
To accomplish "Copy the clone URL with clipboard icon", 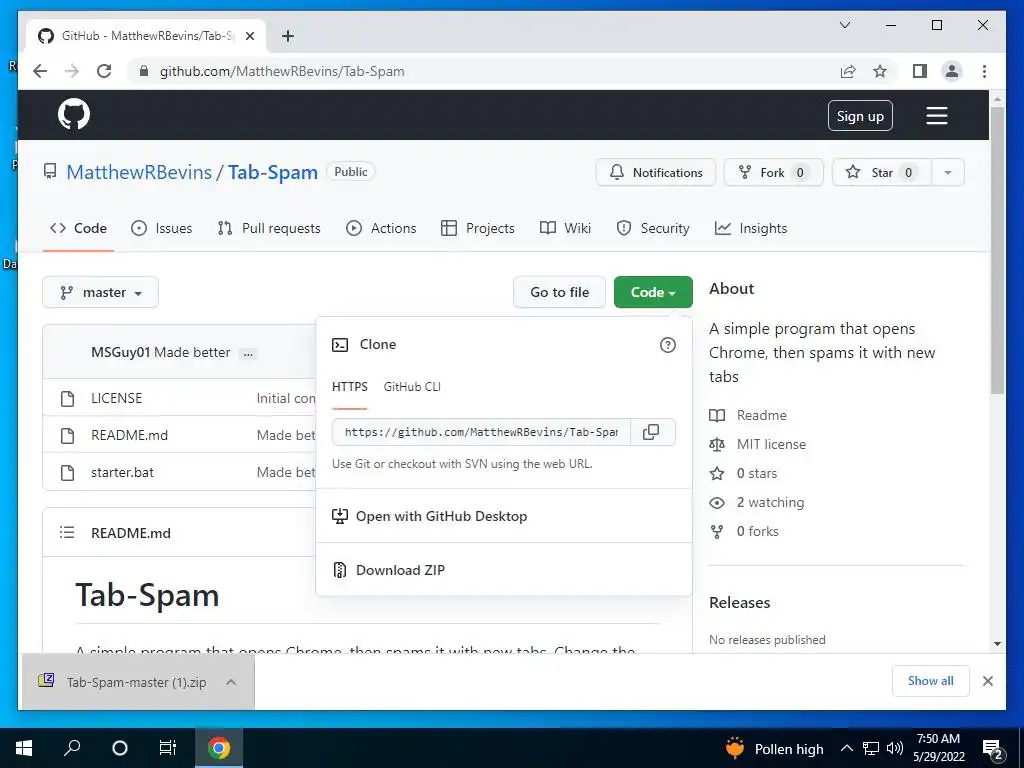I will [651, 432].
